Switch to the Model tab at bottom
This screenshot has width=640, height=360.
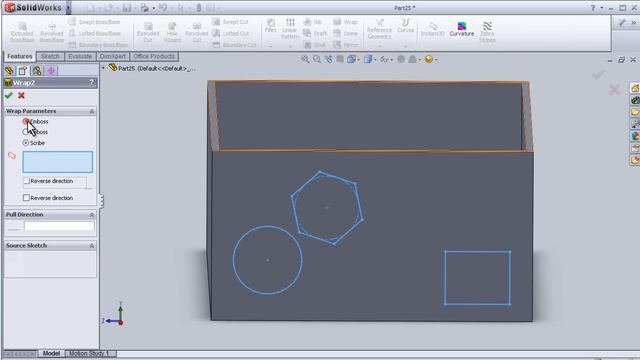[x=51, y=353]
